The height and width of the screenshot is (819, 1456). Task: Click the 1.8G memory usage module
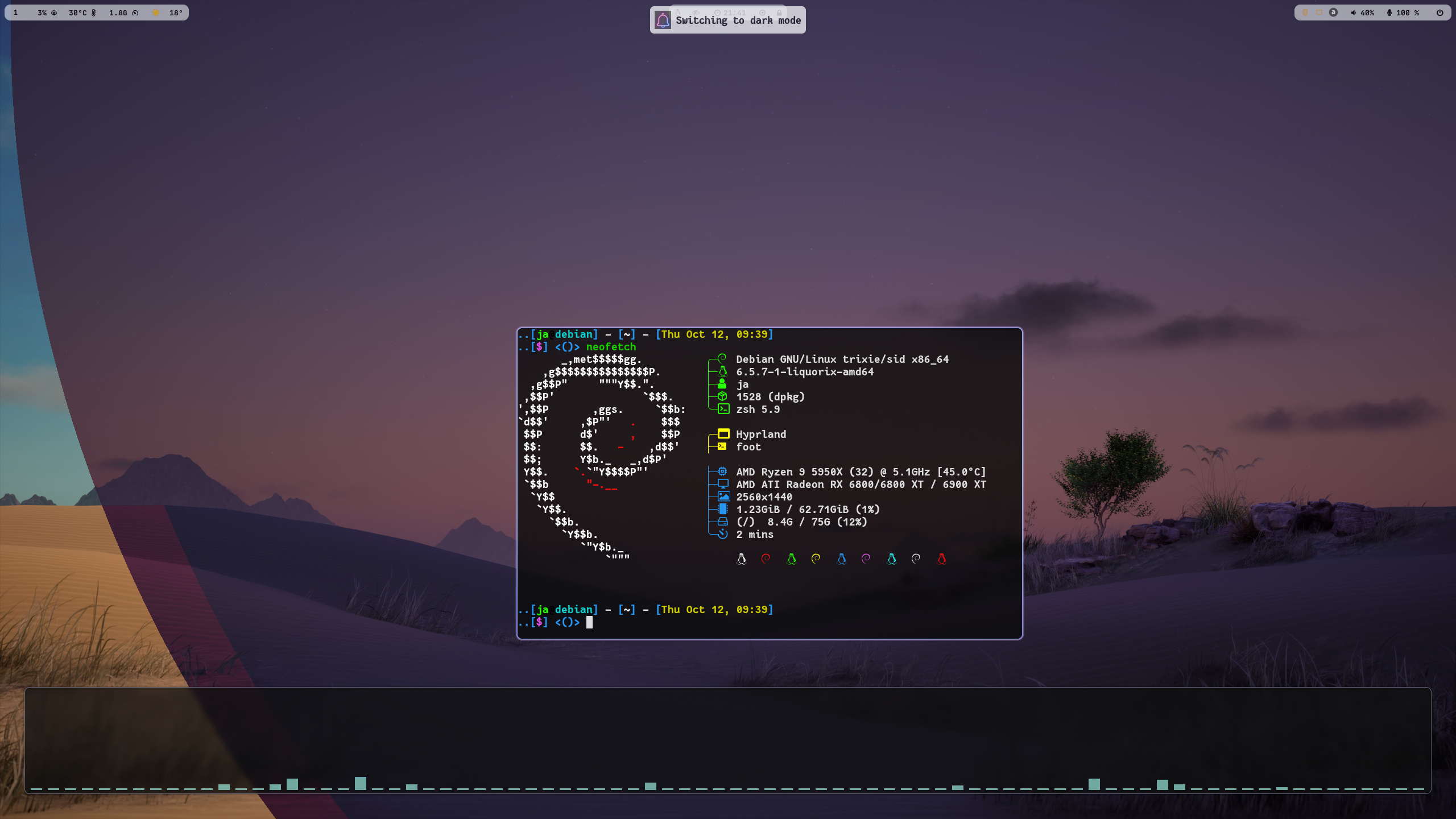click(x=123, y=13)
